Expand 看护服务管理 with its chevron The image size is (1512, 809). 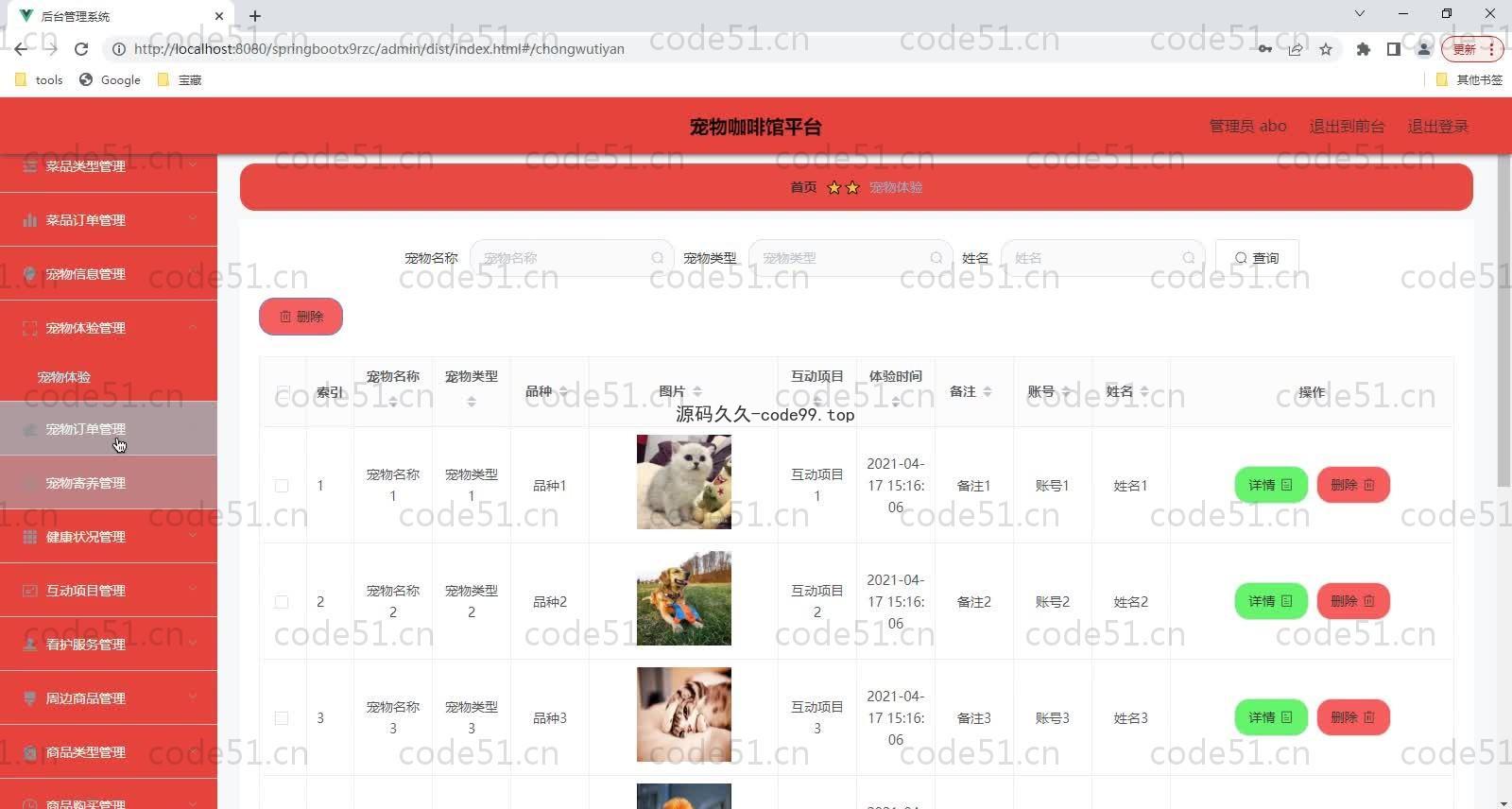(x=193, y=644)
